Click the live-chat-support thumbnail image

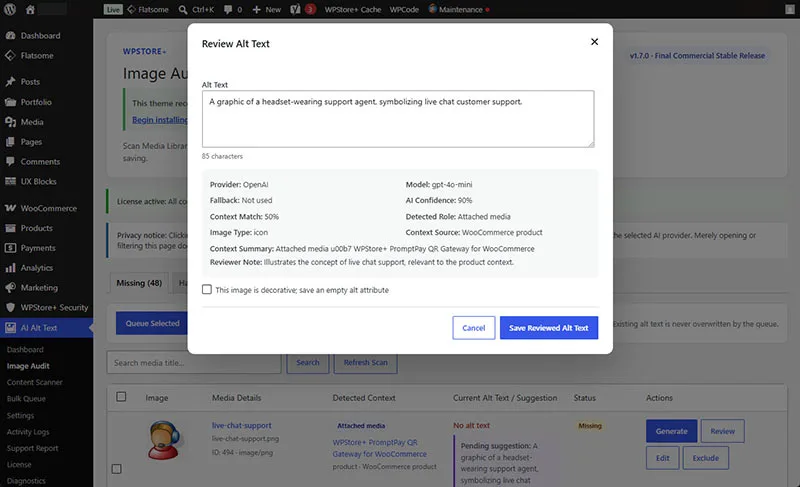164,440
